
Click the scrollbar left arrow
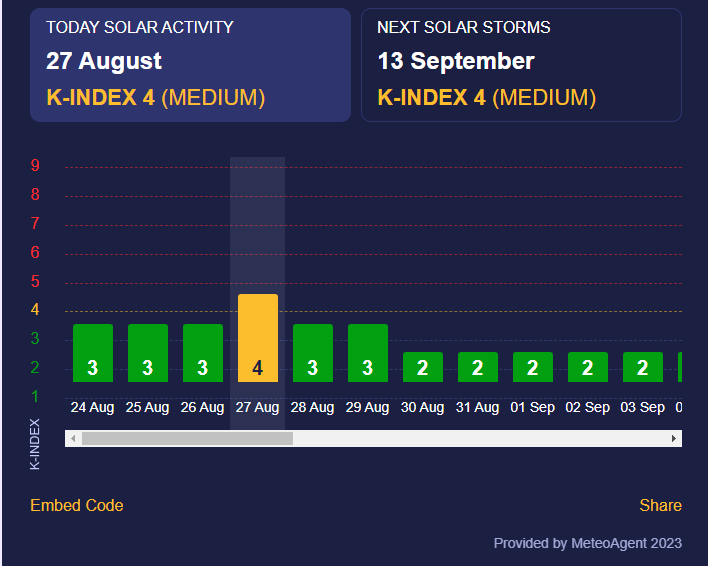[72, 438]
